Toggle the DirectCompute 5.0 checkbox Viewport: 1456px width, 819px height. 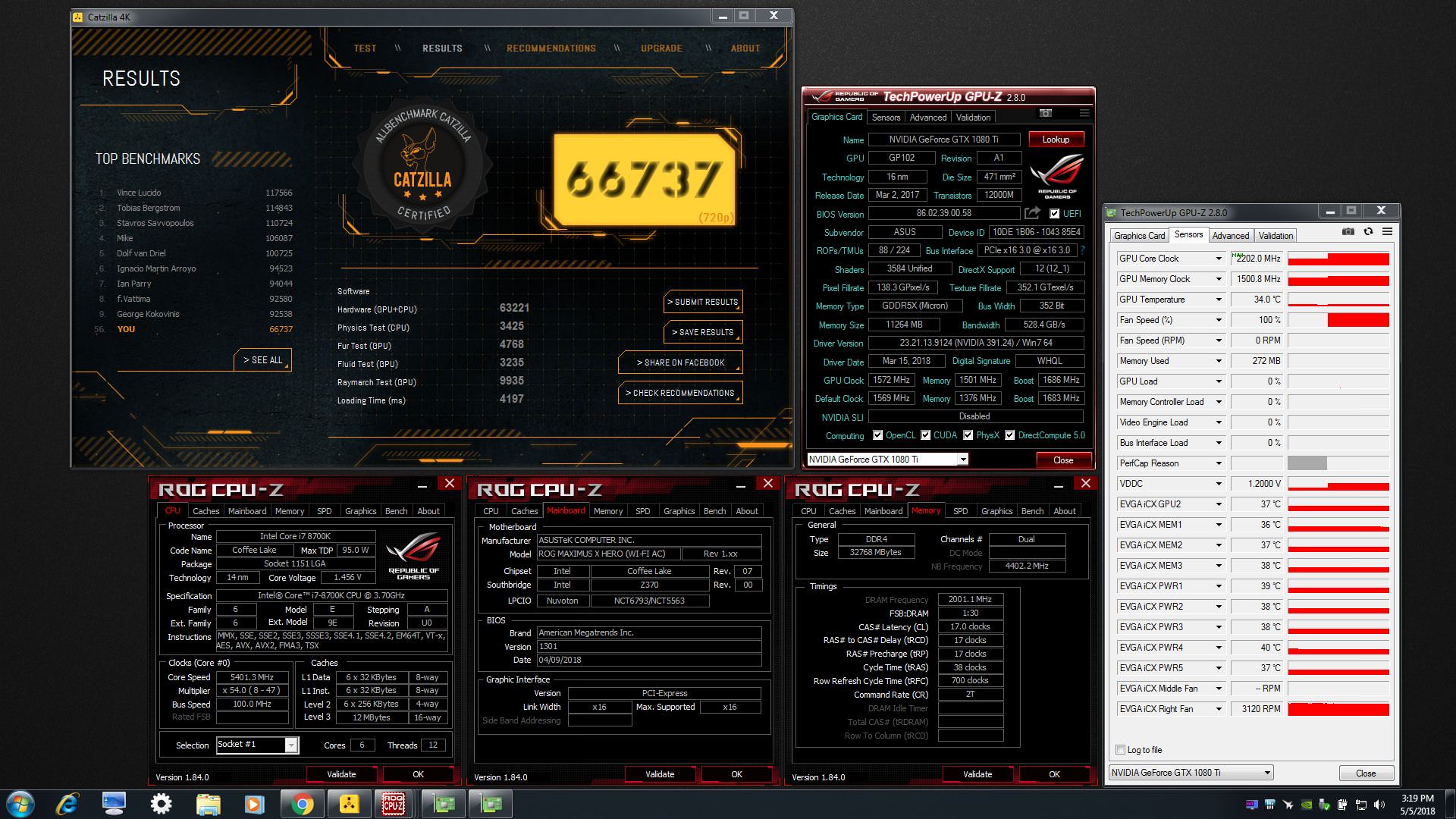(x=1009, y=435)
